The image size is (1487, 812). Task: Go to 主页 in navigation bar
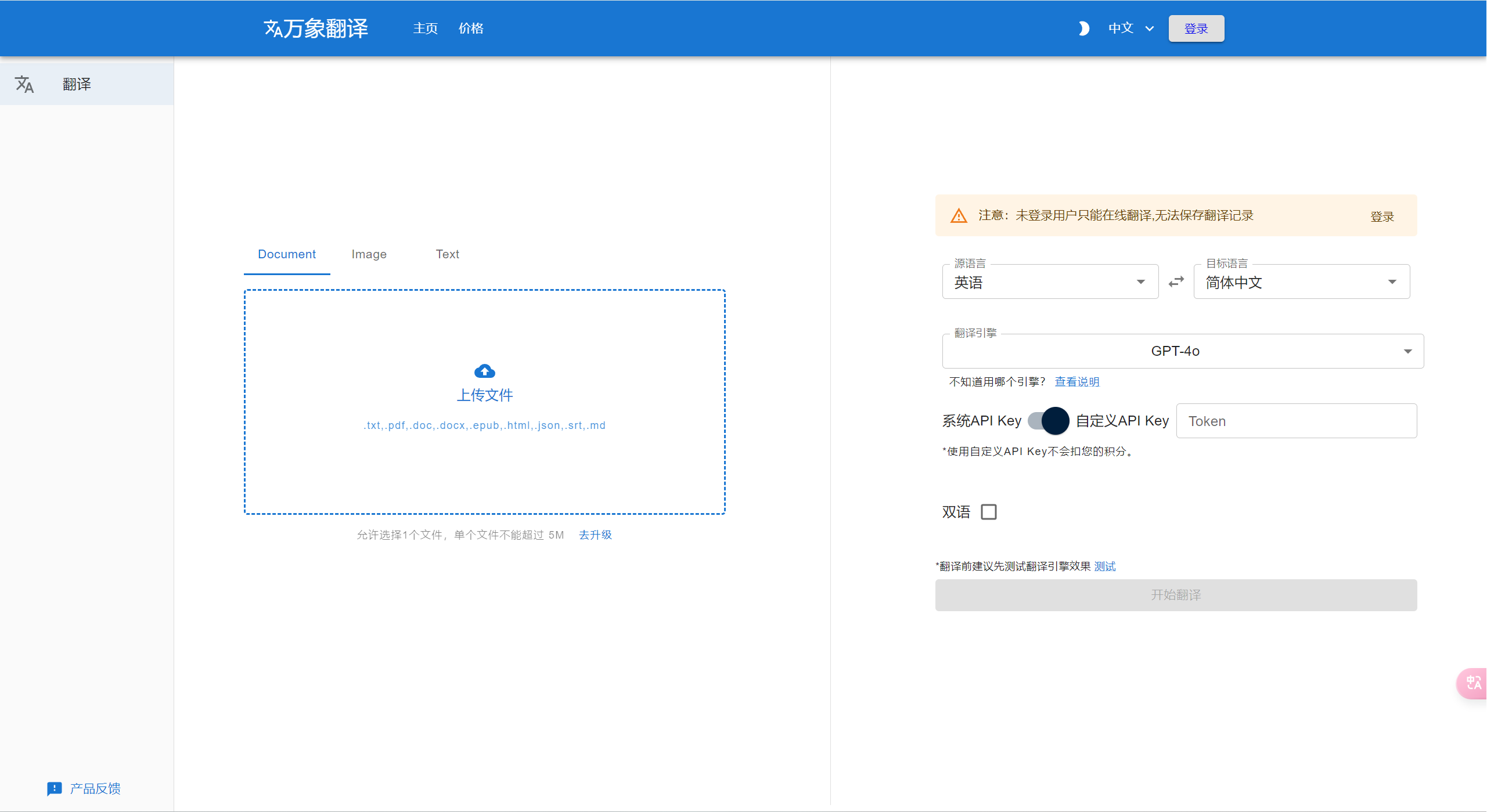(x=425, y=28)
